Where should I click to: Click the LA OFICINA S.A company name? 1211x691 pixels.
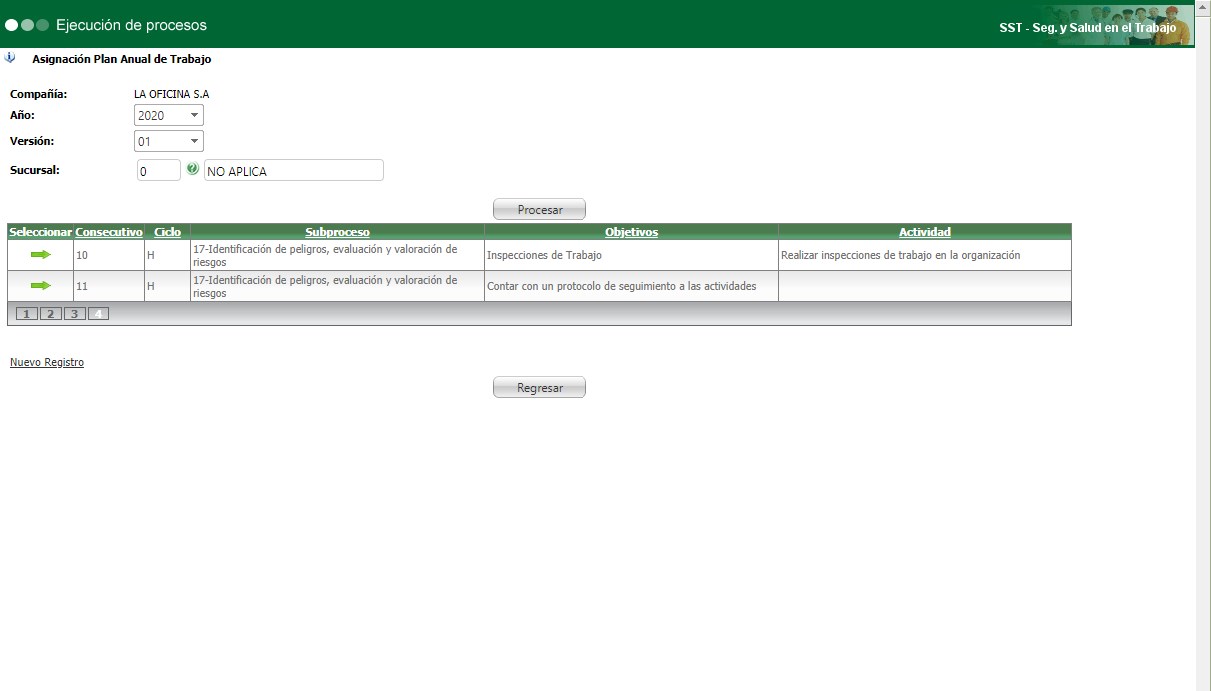pyautogui.click(x=171, y=94)
